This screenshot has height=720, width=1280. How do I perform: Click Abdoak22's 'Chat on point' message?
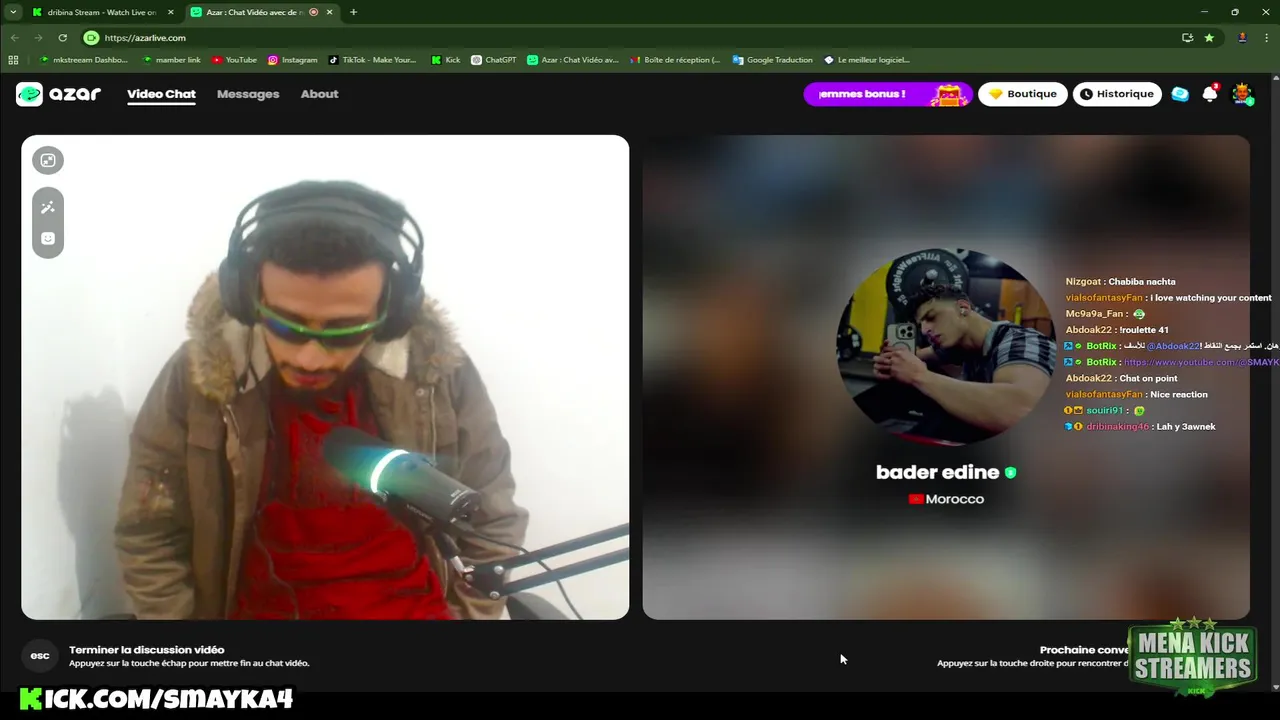1121,378
